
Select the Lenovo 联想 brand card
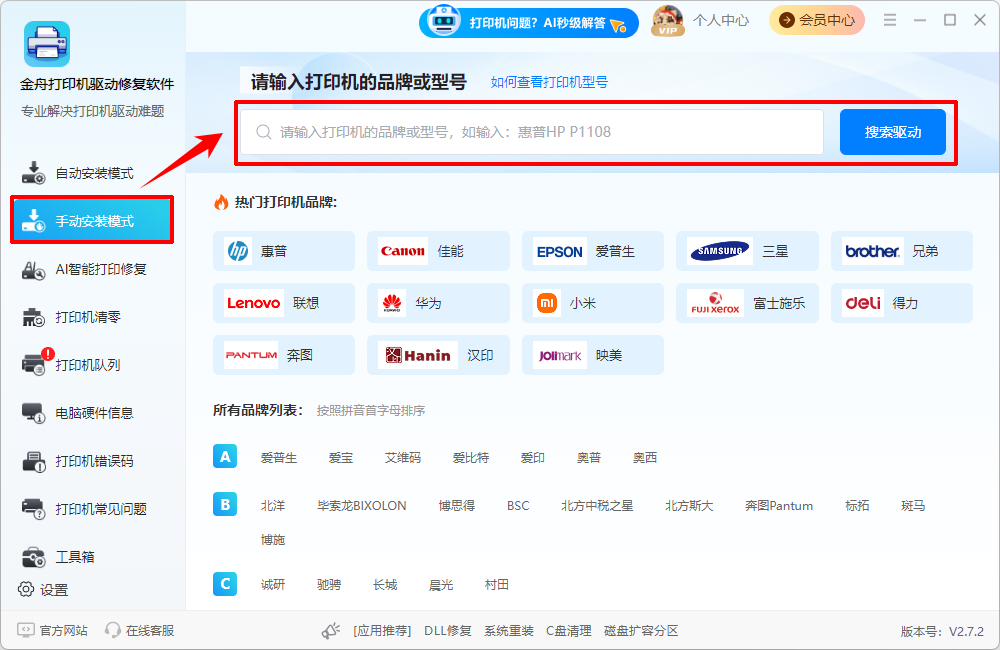(284, 303)
